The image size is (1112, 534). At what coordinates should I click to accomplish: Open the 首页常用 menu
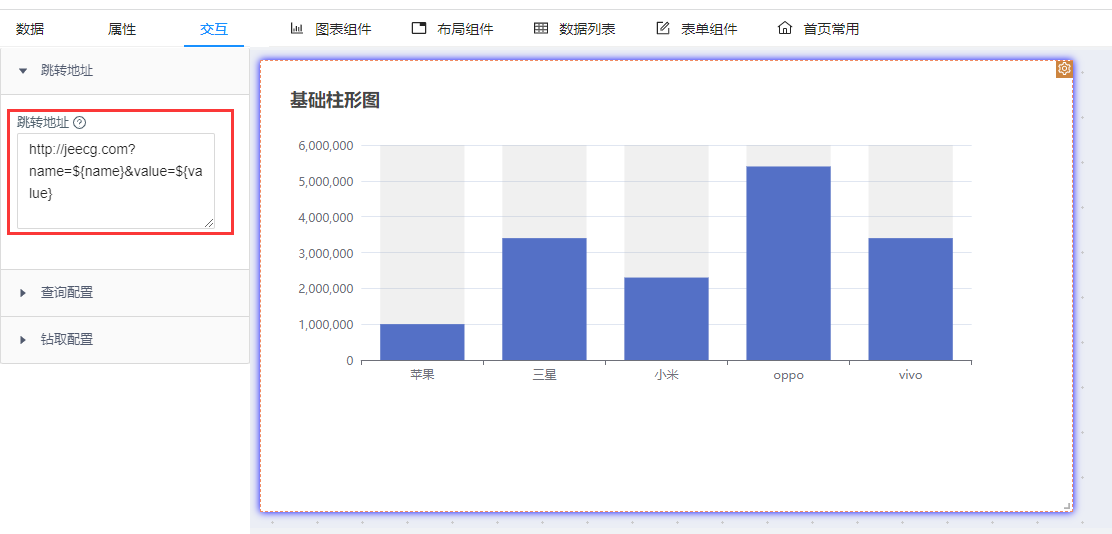pyautogui.click(x=831, y=29)
